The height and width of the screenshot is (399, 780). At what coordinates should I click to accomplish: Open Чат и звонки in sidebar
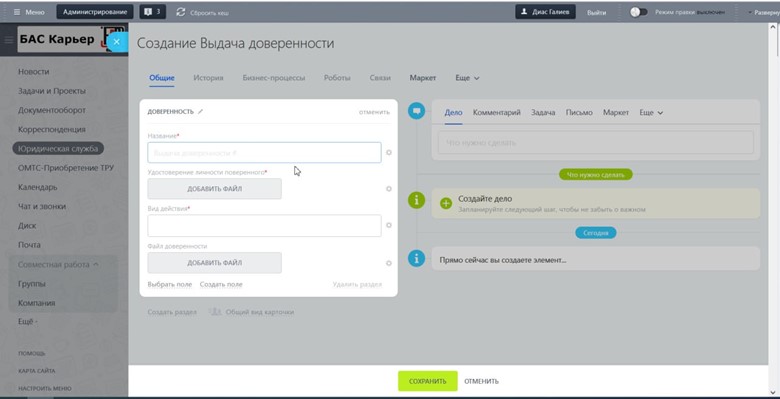click(42, 206)
